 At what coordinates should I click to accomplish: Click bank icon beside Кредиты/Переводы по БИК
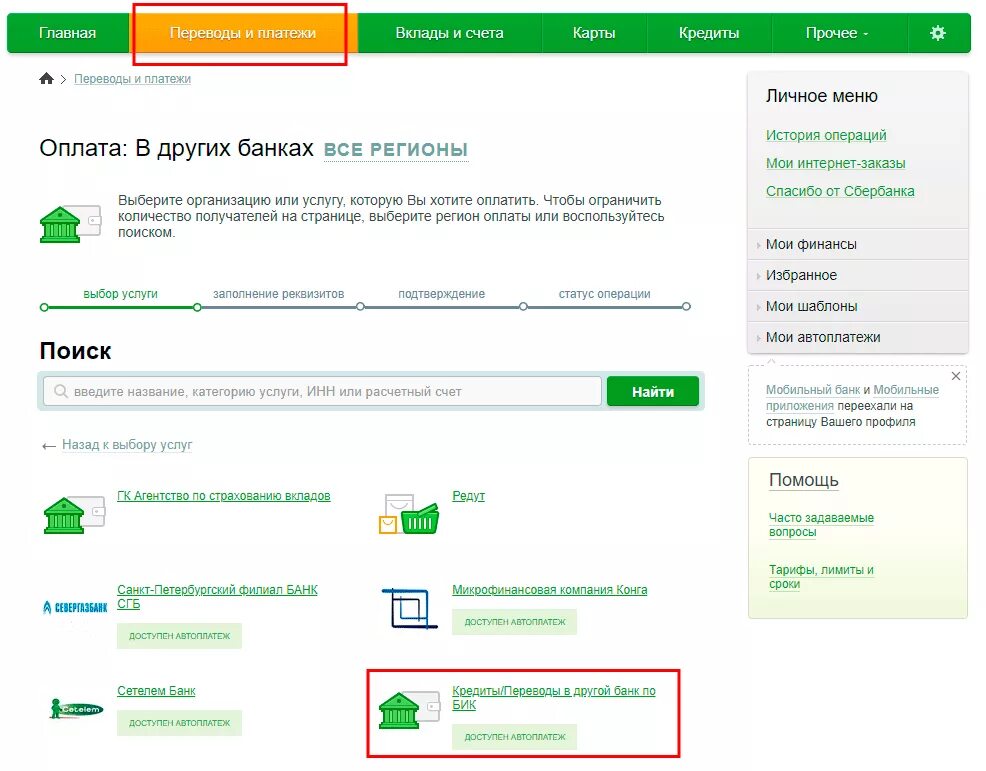pos(409,710)
